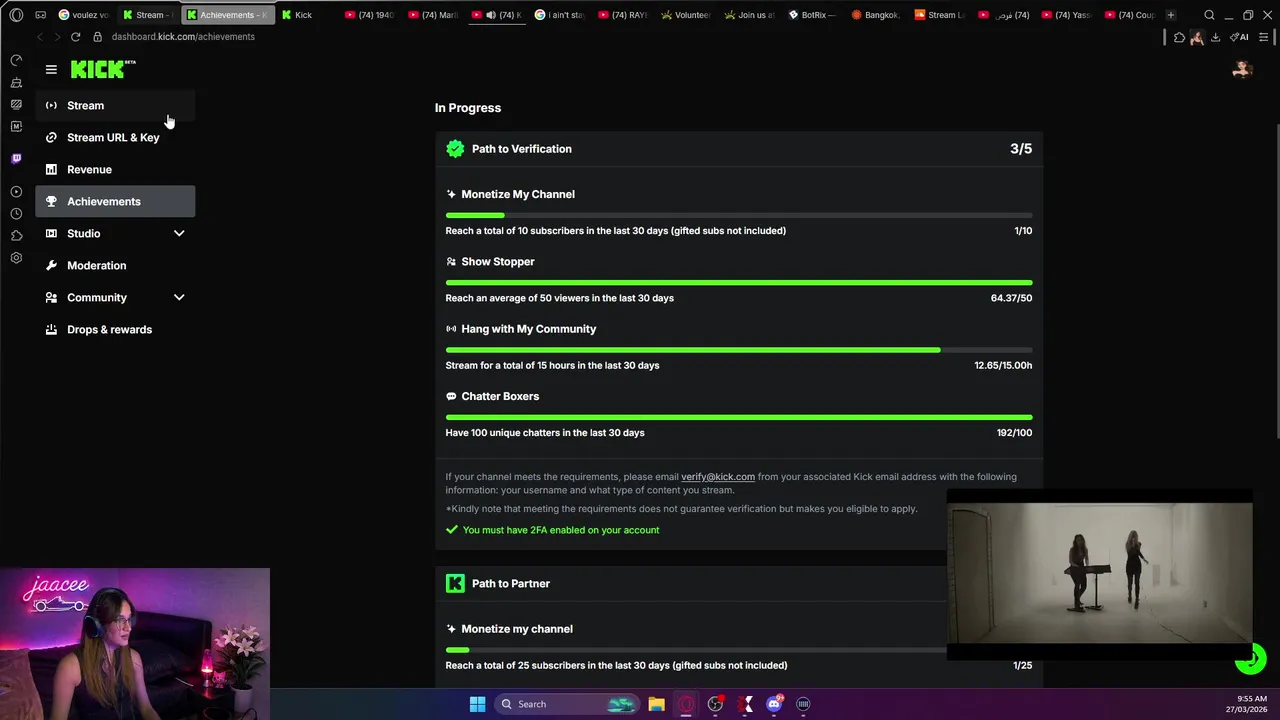This screenshot has width=1280, height=720.
Task: Open Drops & rewards
Action: tap(115, 329)
